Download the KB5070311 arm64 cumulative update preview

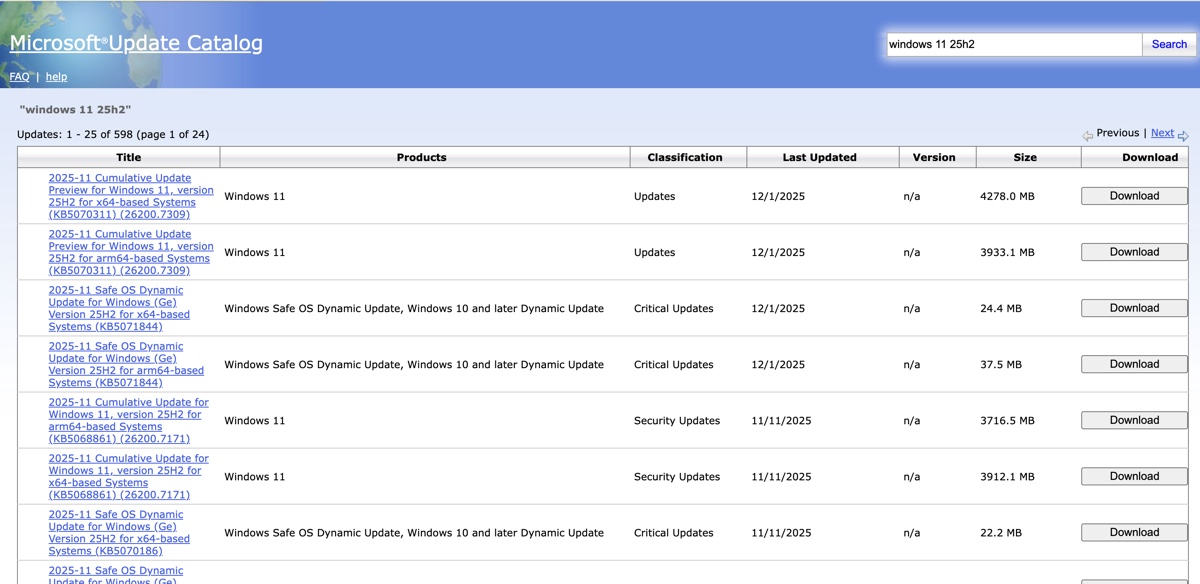(x=1133, y=251)
